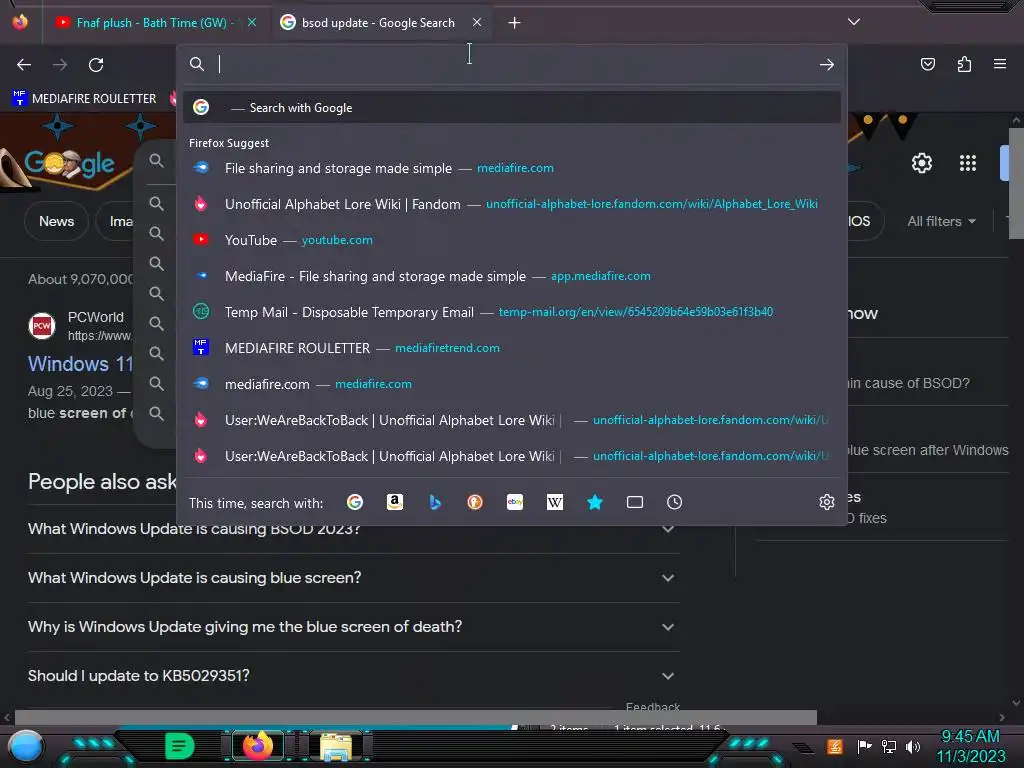This screenshot has width=1024, height=768.
Task: Search this time with Wikipedia icon
Action: point(554,502)
